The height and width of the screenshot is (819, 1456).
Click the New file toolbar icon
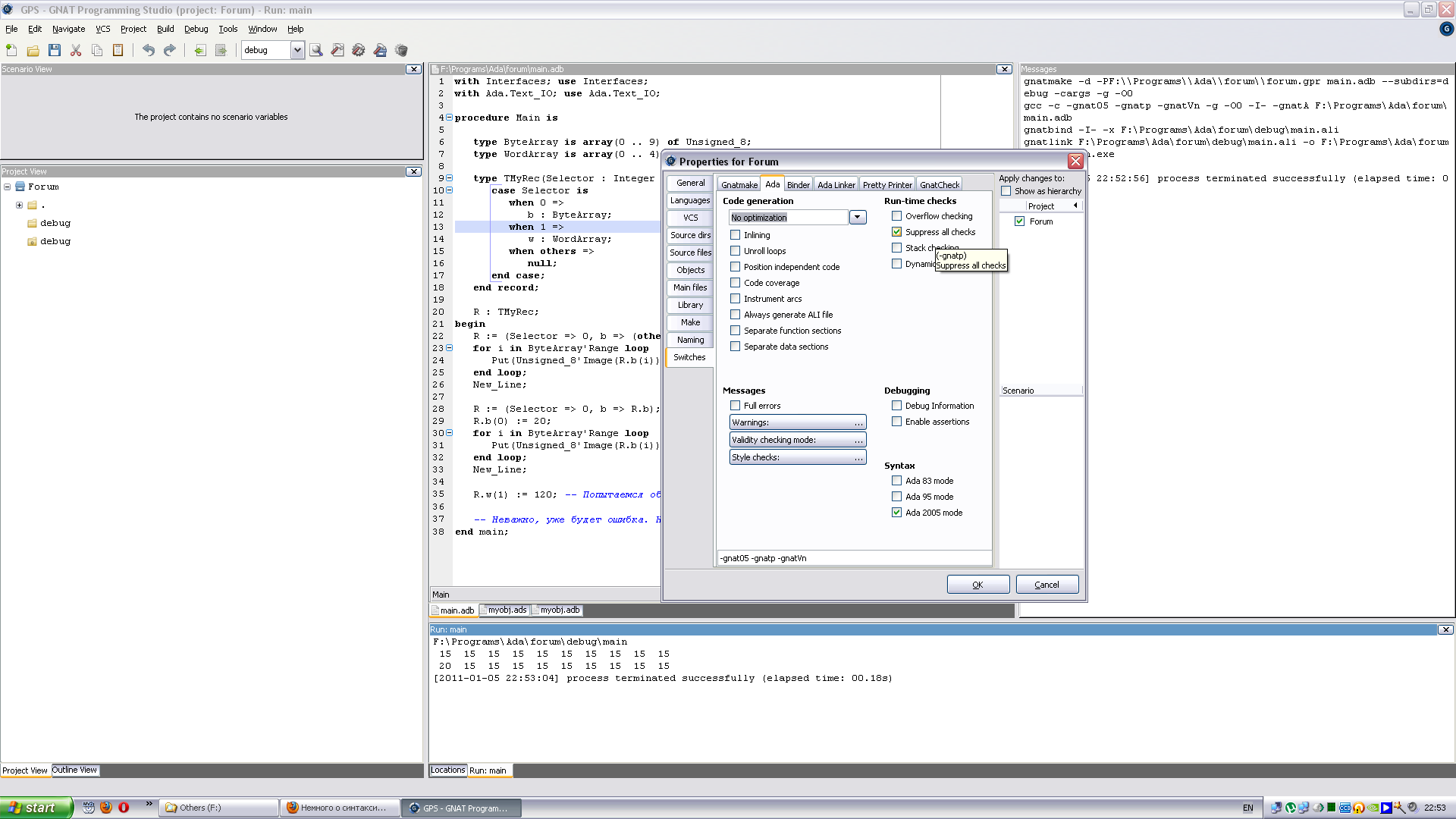pos(11,50)
